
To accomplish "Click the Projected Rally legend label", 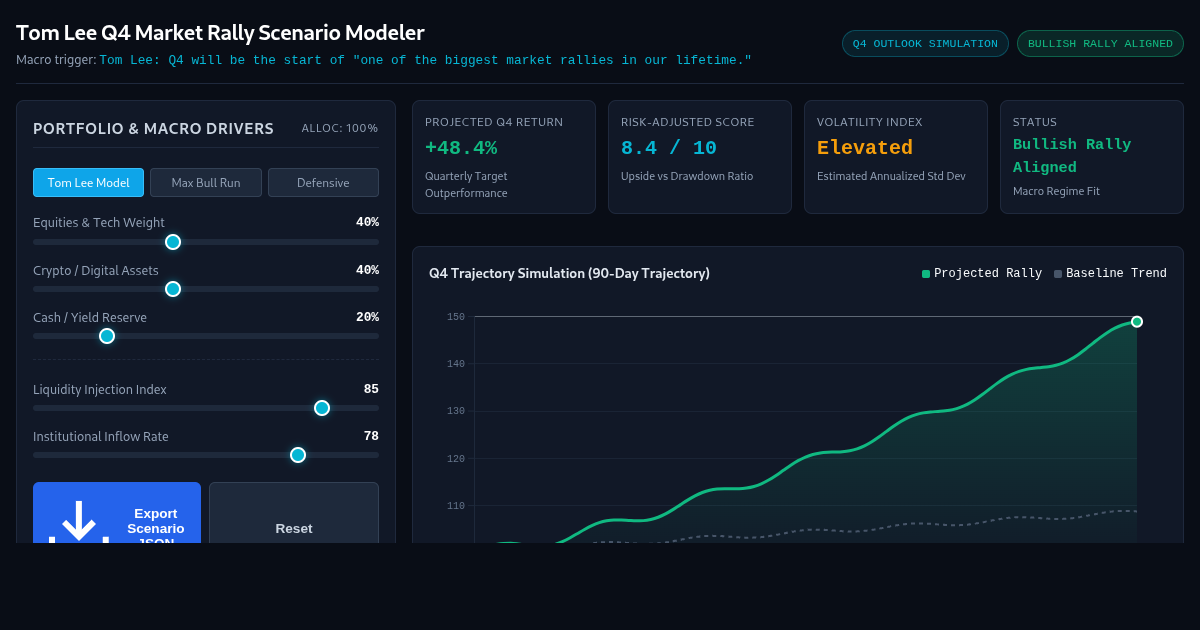I will tap(988, 274).
